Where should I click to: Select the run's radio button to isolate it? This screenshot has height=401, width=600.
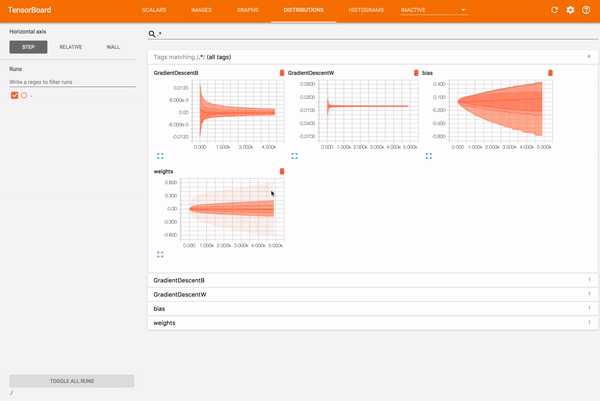tap(24, 95)
